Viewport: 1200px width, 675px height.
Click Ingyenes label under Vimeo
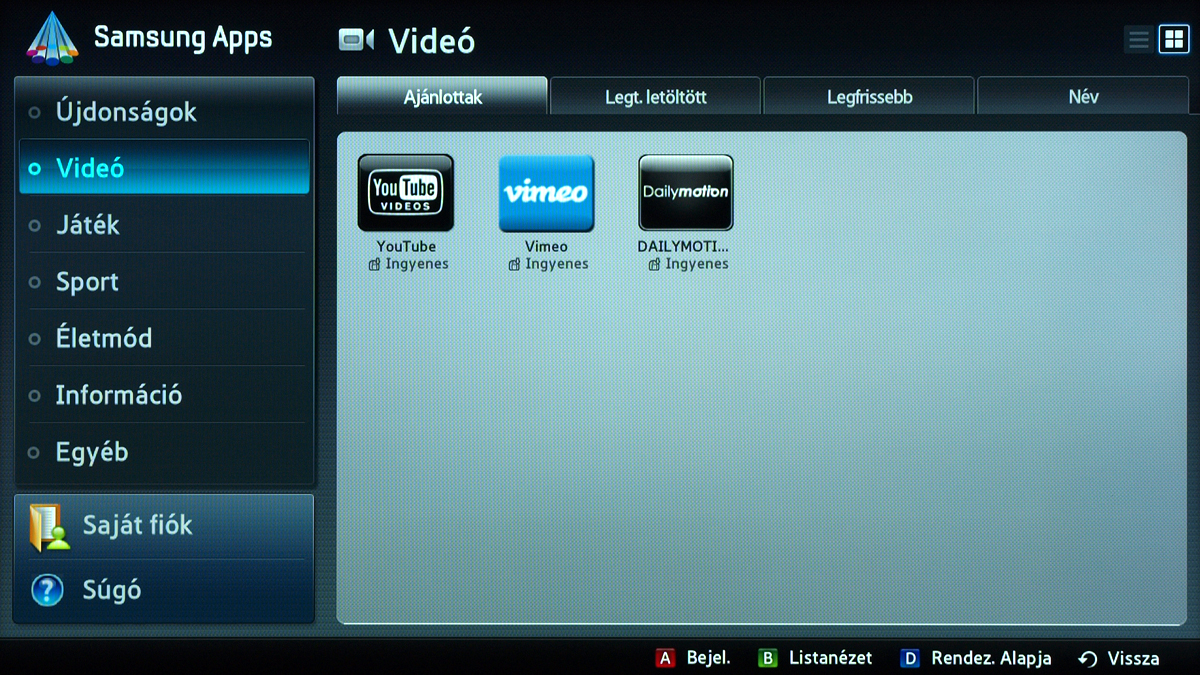click(557, 264)
